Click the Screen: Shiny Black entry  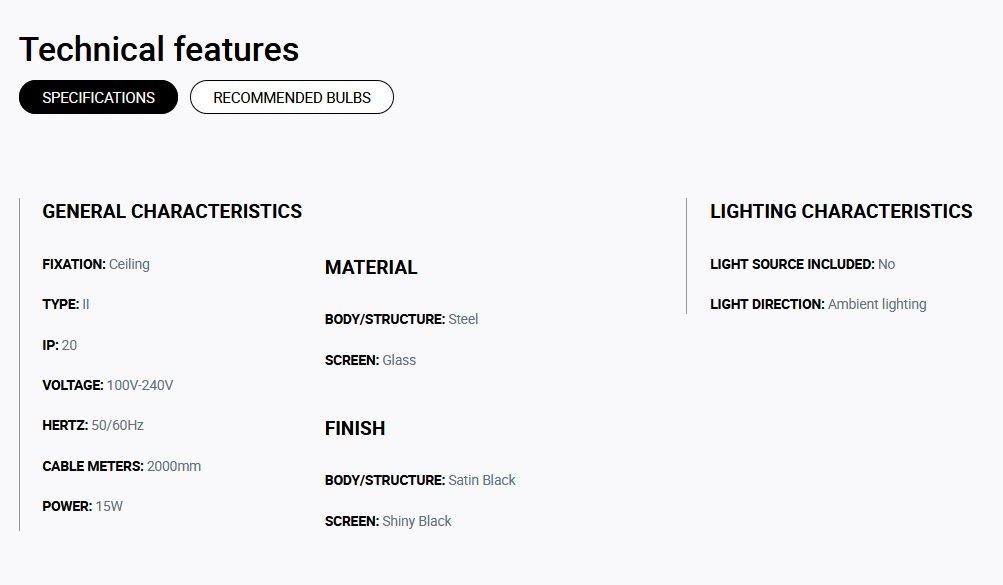[388, 521]
